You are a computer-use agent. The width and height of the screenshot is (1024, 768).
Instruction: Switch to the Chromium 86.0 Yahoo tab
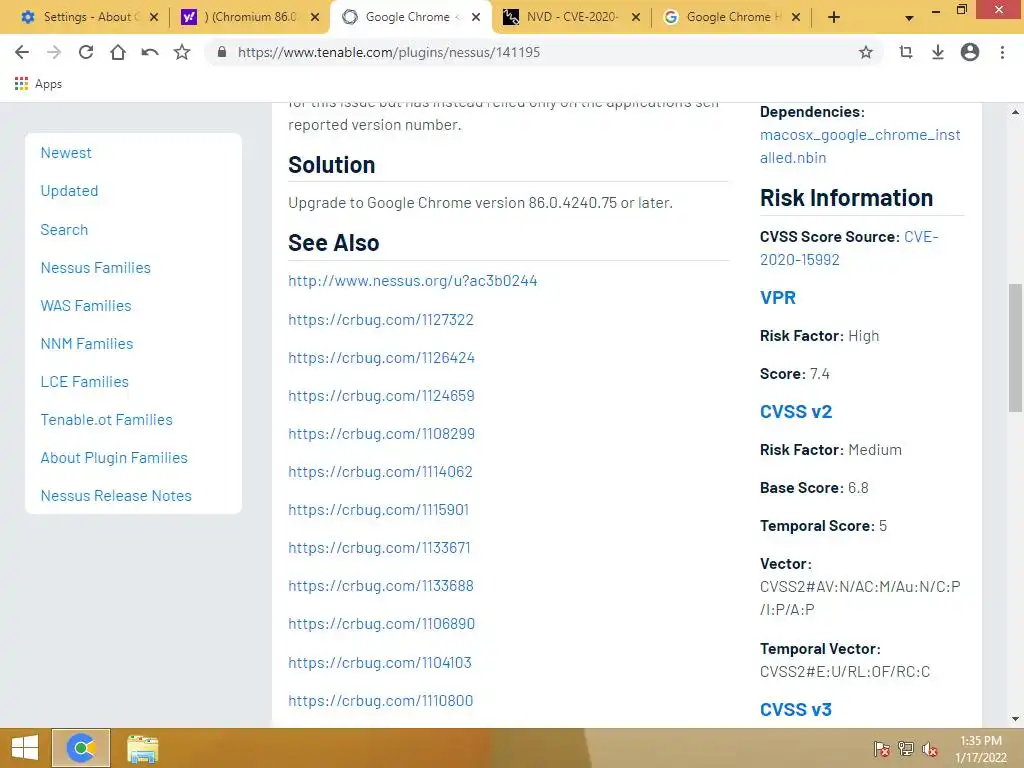pyautogui.click(x=249, y=17)
